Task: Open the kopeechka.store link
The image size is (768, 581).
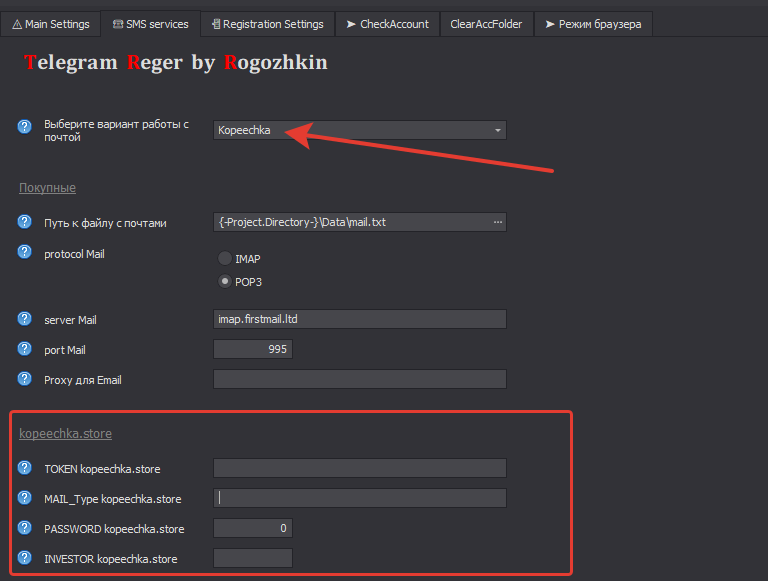Action: click(x=66, y=434)
